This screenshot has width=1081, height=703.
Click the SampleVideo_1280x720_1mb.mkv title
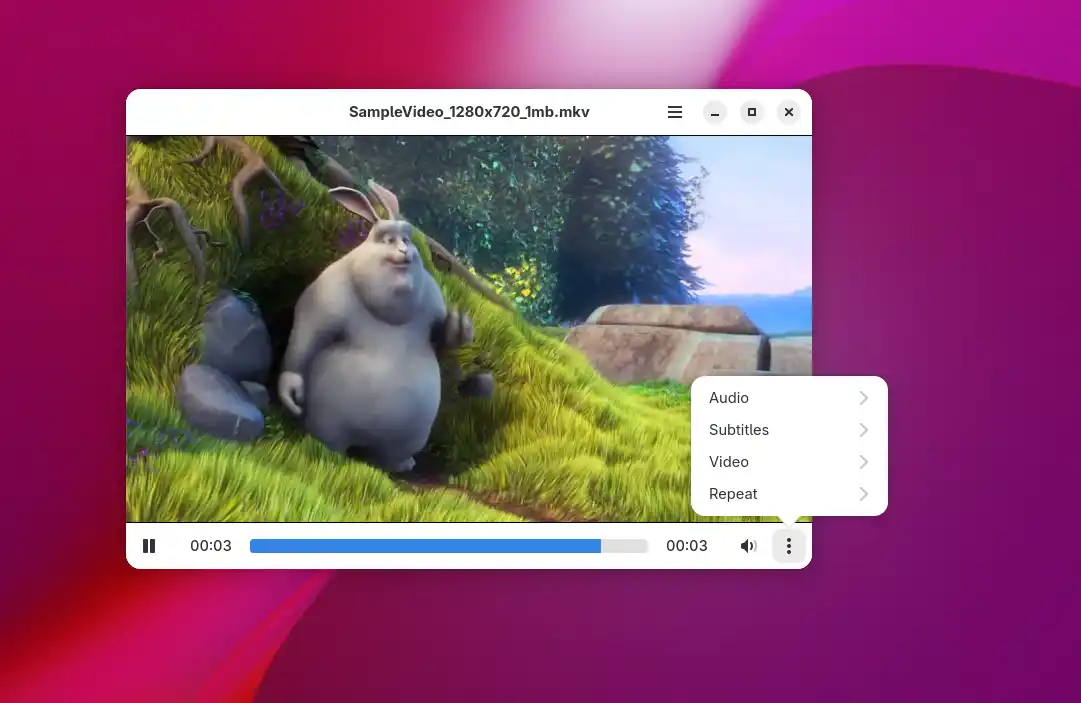[x=469, y=112]
